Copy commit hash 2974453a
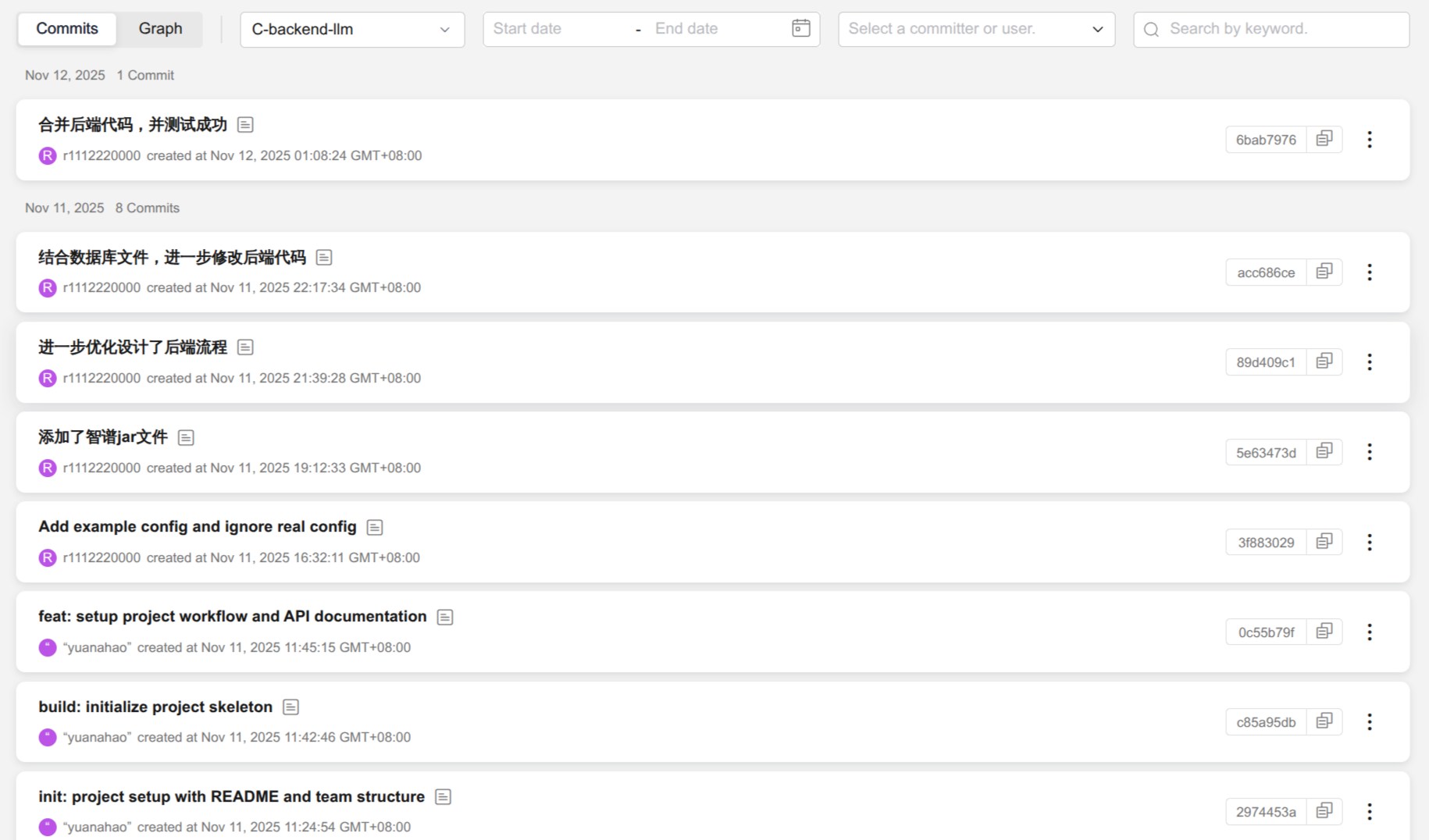1429x840 pixels. coord(1324,810)
